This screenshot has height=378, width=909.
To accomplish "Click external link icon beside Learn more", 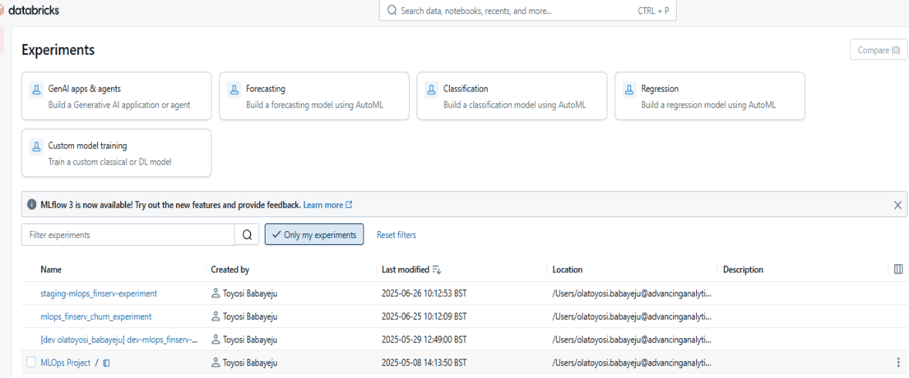I will [349, 205].
